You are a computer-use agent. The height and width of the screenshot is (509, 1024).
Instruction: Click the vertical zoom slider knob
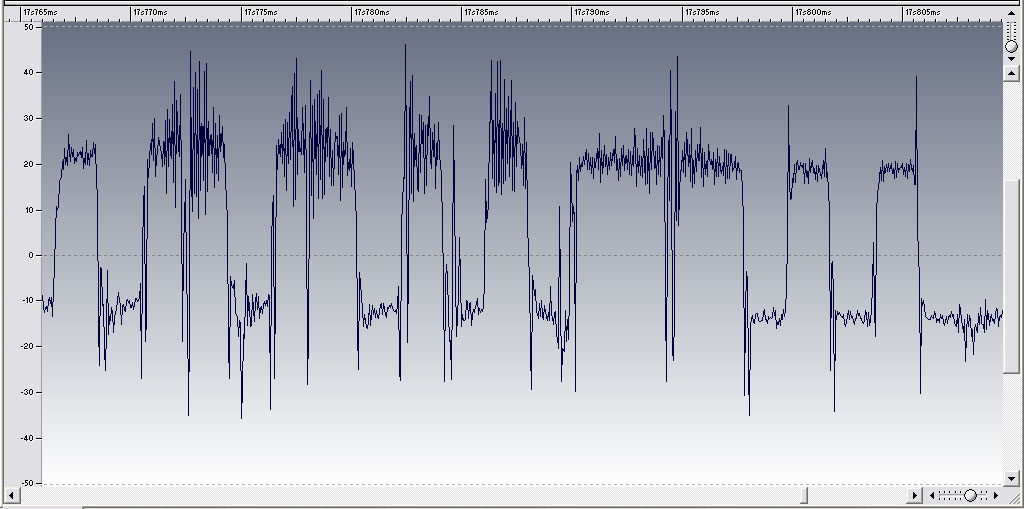(1011, 46)
